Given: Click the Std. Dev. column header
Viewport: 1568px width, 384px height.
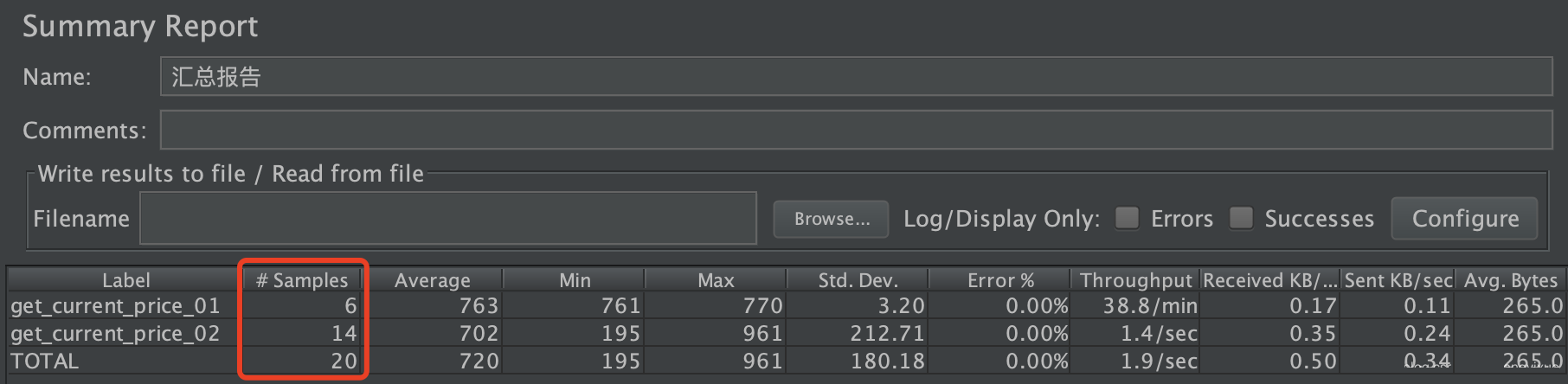Looking at the screenshot, I should click(858, 280).
